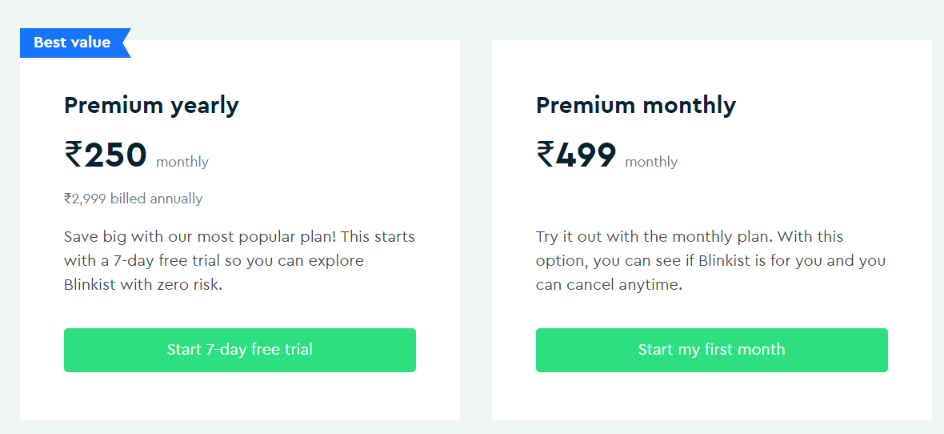This screenshot has height=434, width=944.
Task: Click the monthly label beside ₹250
Action: (x=182, y=162)
